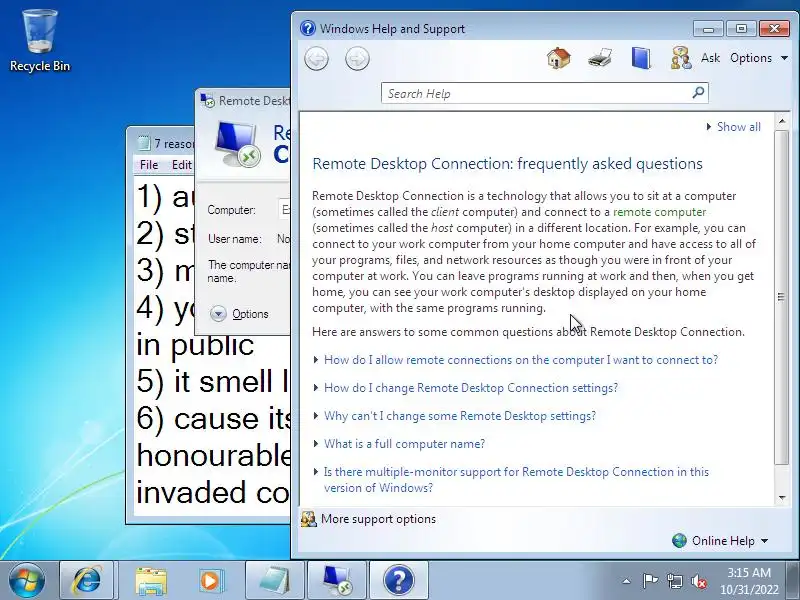Click the Notepad window title icon
The image size is (800, 600).
[144, 143]
